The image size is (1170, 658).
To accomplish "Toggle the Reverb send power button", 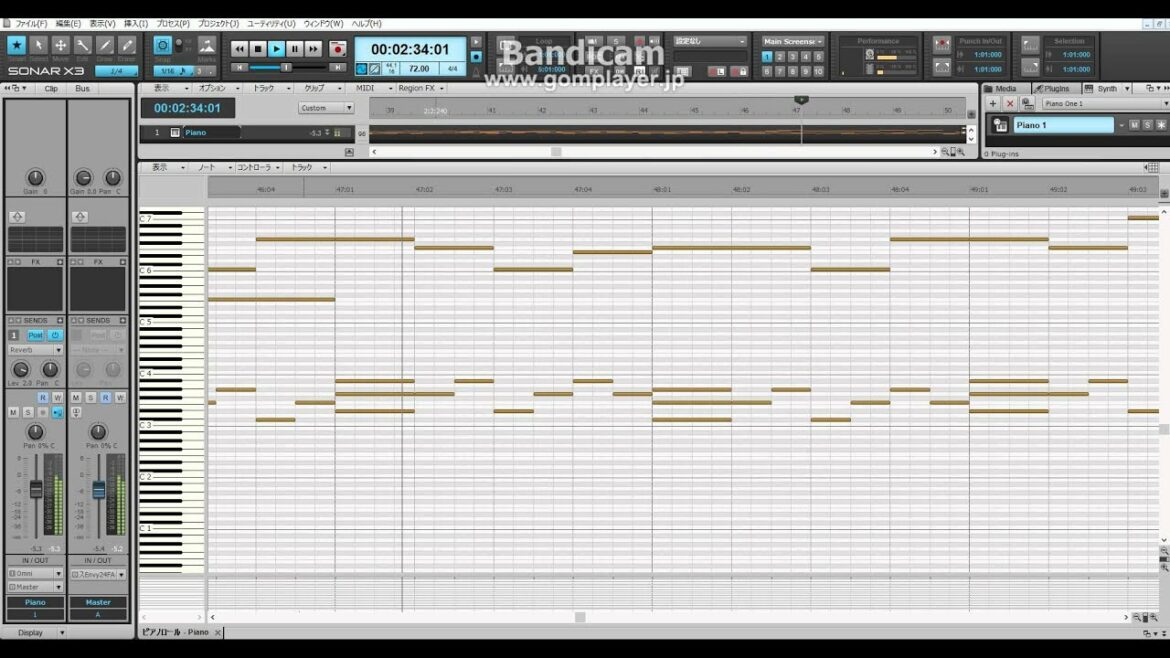I will (x=55, y=335).
